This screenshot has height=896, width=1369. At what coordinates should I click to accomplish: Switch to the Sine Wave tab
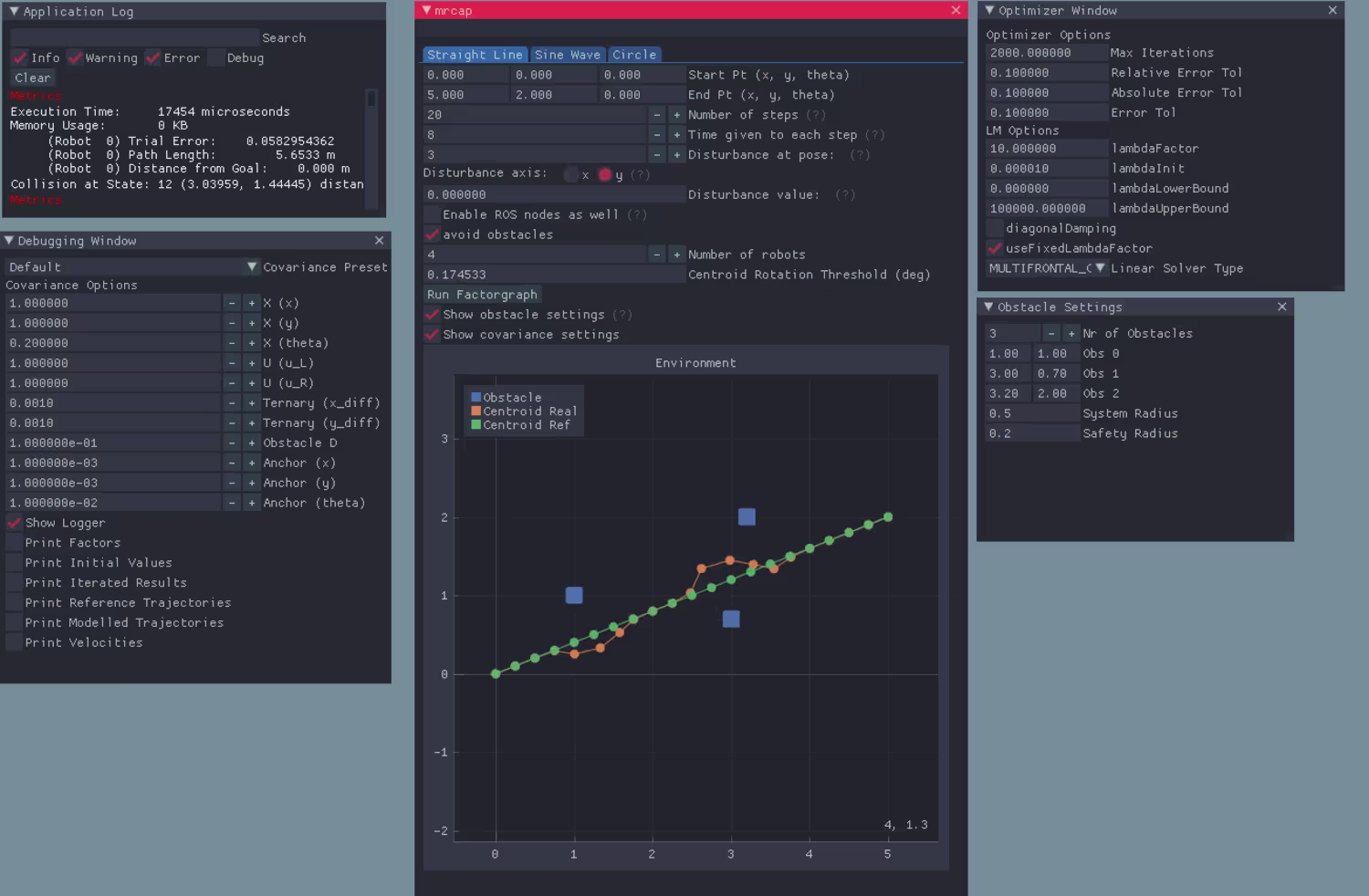pos(567,55)
